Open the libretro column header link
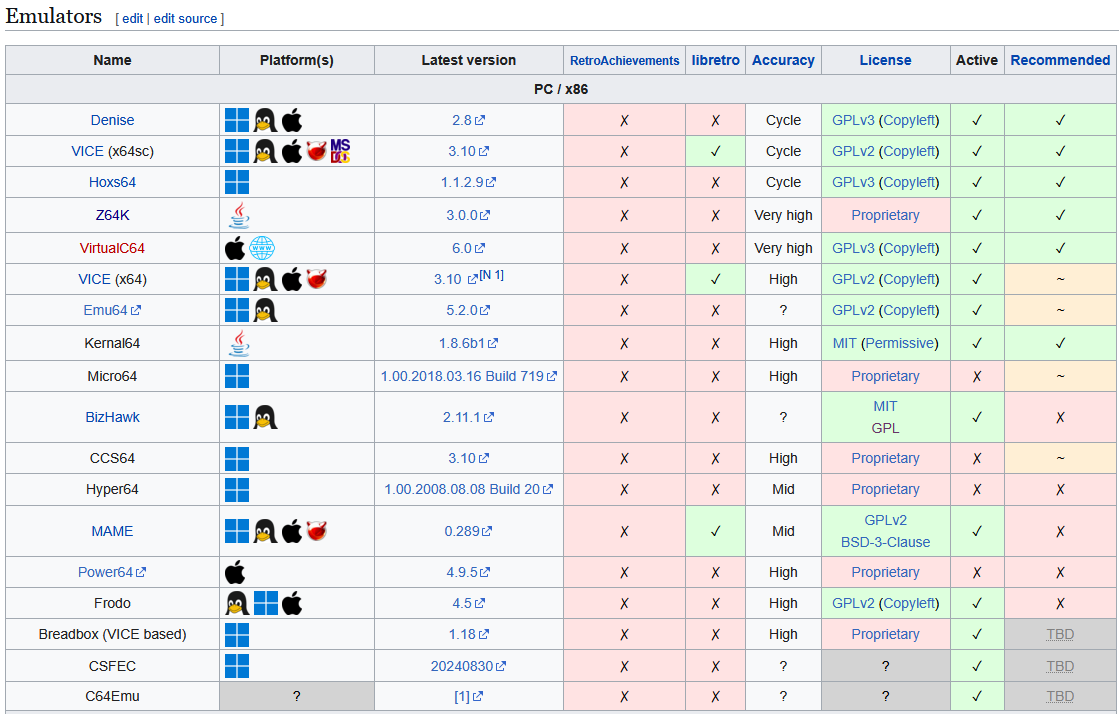 (715, 60)
